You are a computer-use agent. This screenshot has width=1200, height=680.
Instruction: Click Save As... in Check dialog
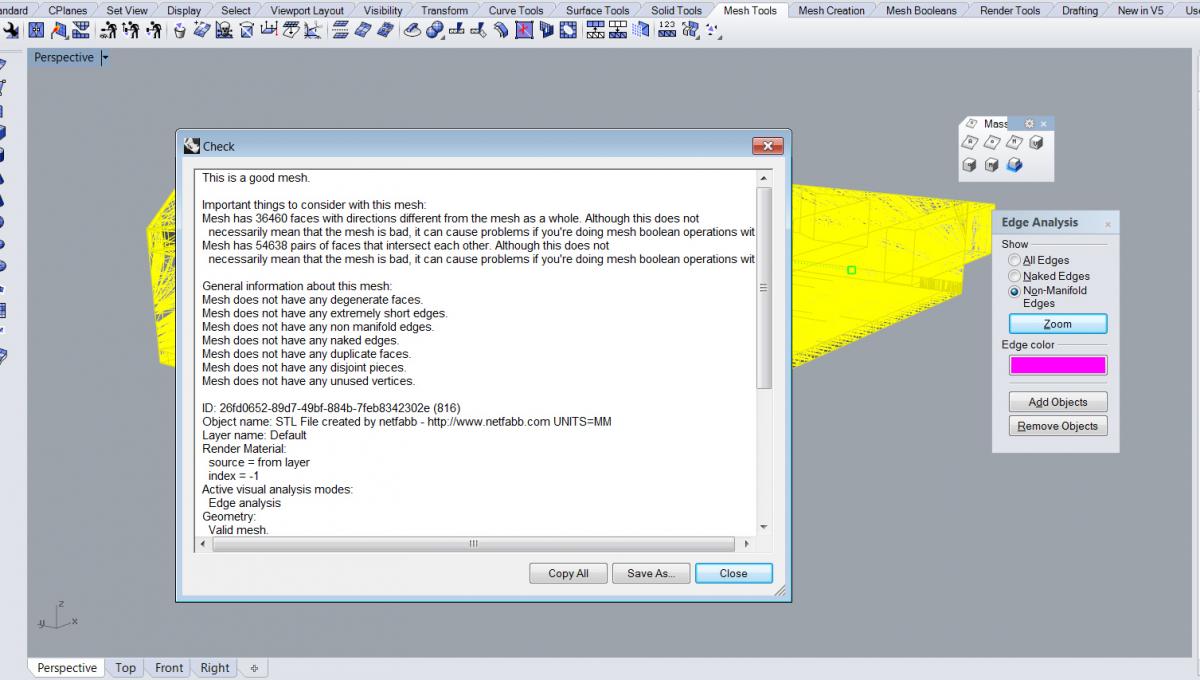pos(651,573)
